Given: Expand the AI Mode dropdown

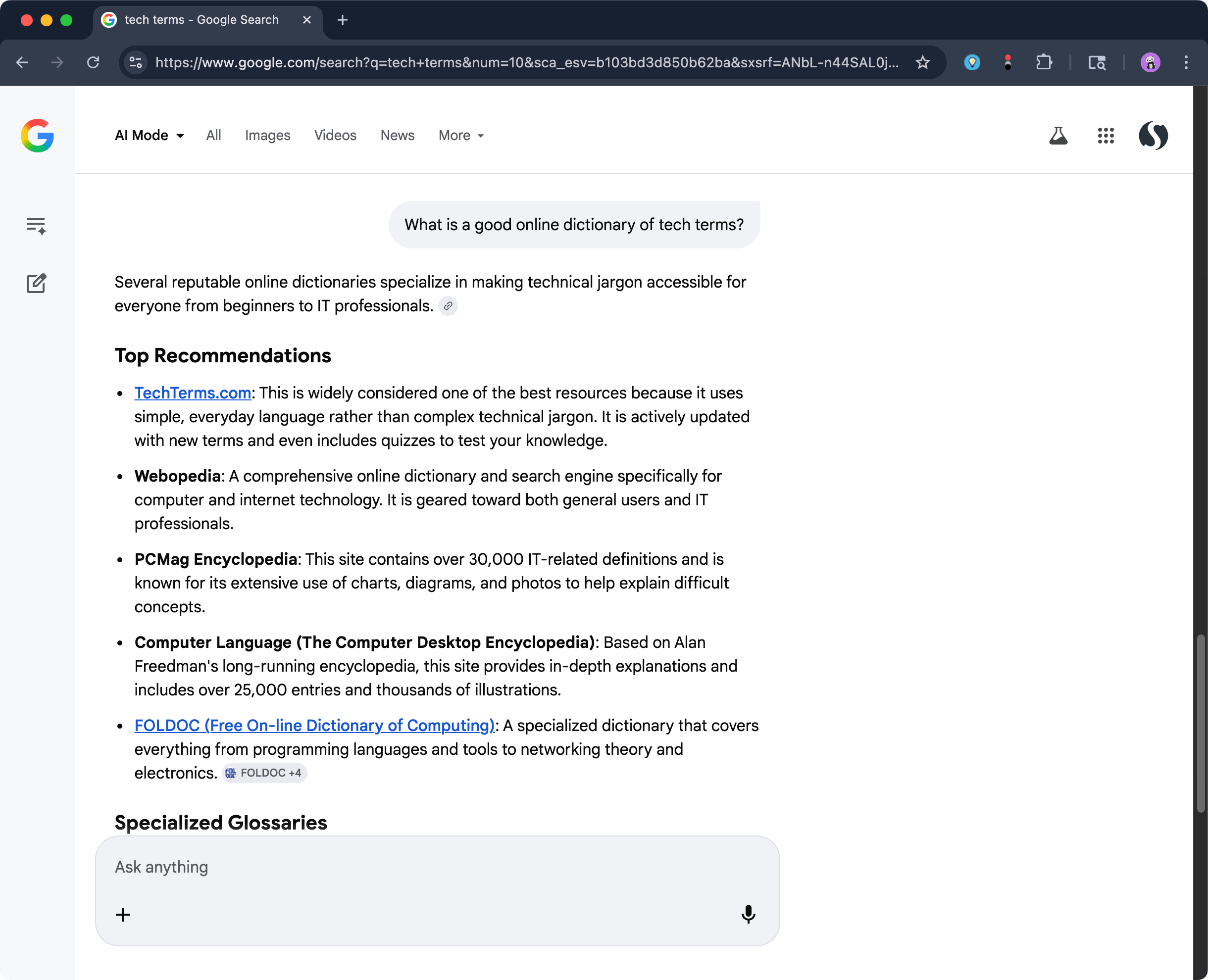Looking at the screenshot, I should (x=149, y=136).
